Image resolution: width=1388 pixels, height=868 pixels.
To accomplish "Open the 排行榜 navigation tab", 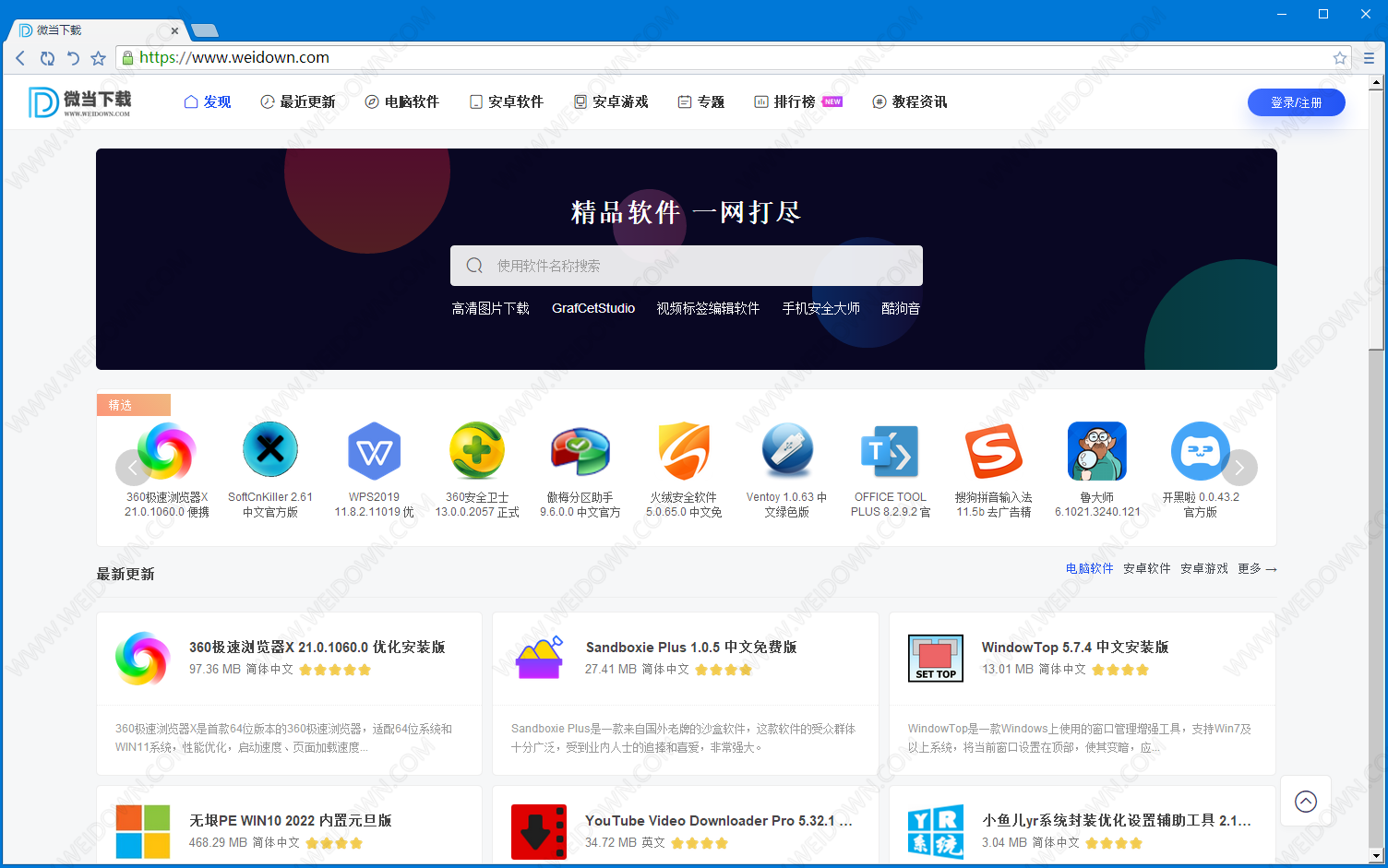I will point(798,101).
